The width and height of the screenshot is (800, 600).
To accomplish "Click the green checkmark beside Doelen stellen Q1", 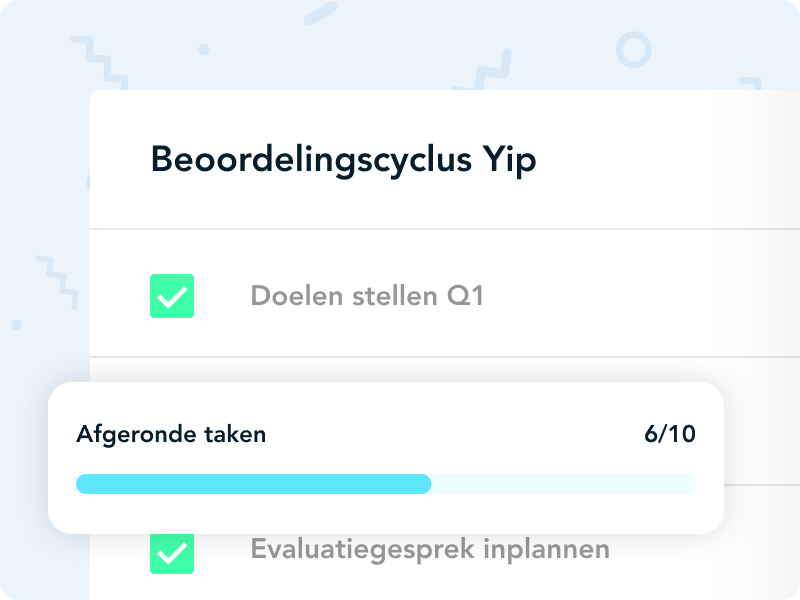I will (x=171, y=296).
